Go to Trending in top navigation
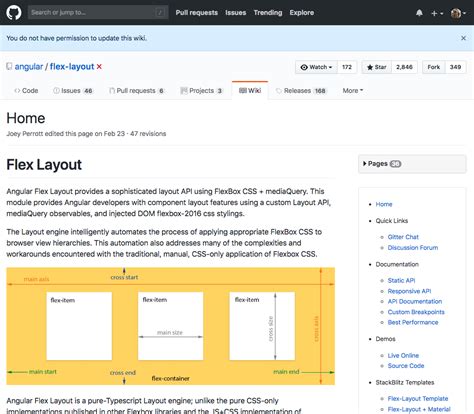Viewport: 474px width, 414px height. [268, 13]
